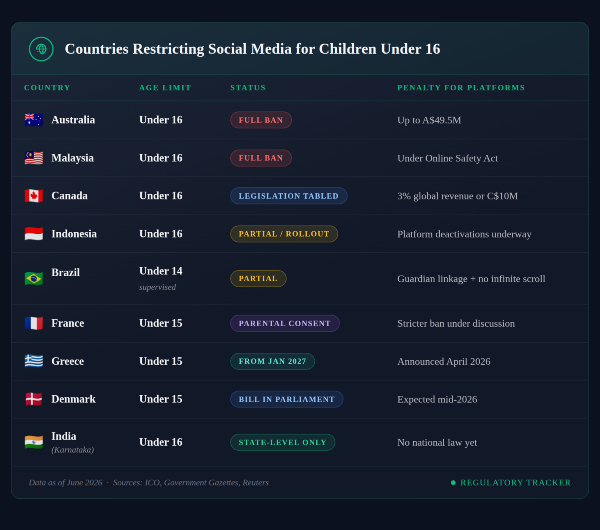600x530 pixels.
Task: Click the Malaysia flag icon
Action: (34, 158)
